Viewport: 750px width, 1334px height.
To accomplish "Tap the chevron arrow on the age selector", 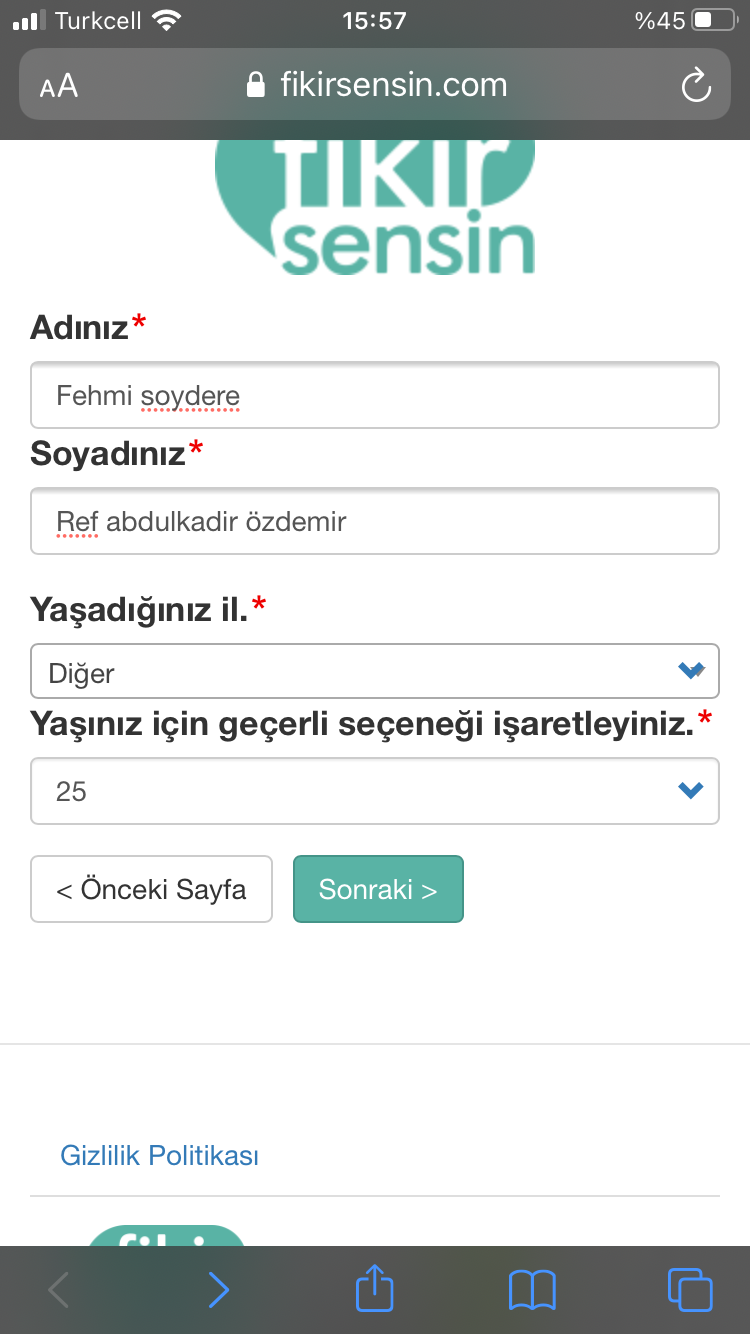I will tap(691, 791).
